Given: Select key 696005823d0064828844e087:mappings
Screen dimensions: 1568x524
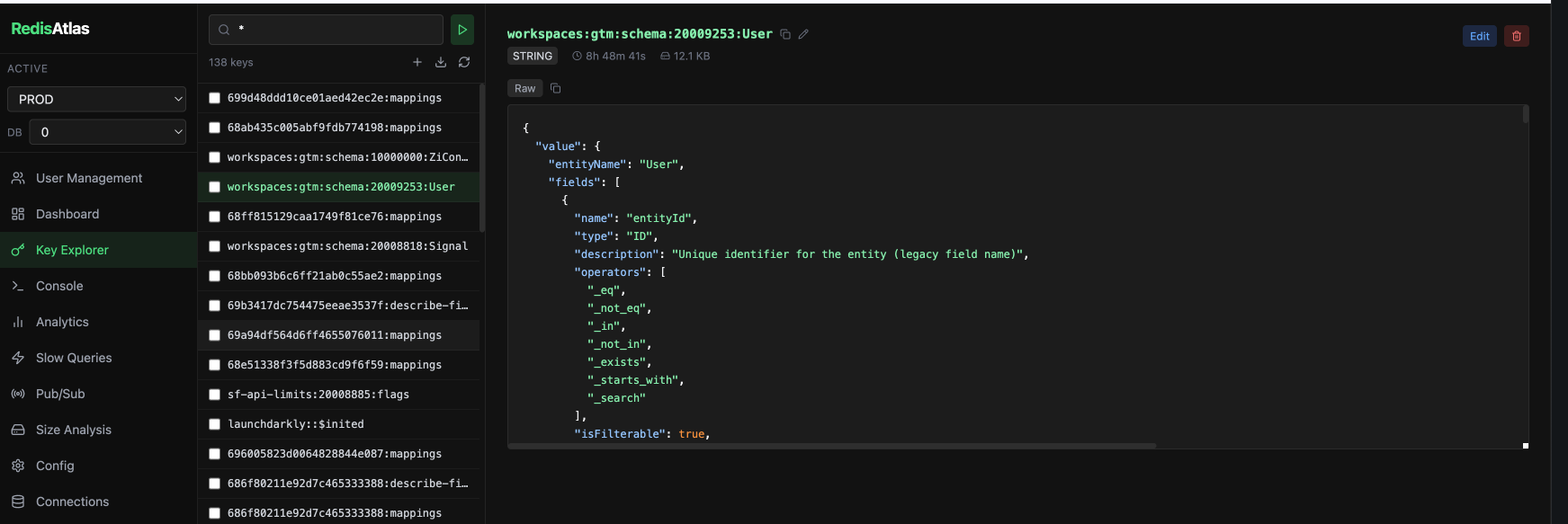Looking at the screenshot, I should click(339, 454).
